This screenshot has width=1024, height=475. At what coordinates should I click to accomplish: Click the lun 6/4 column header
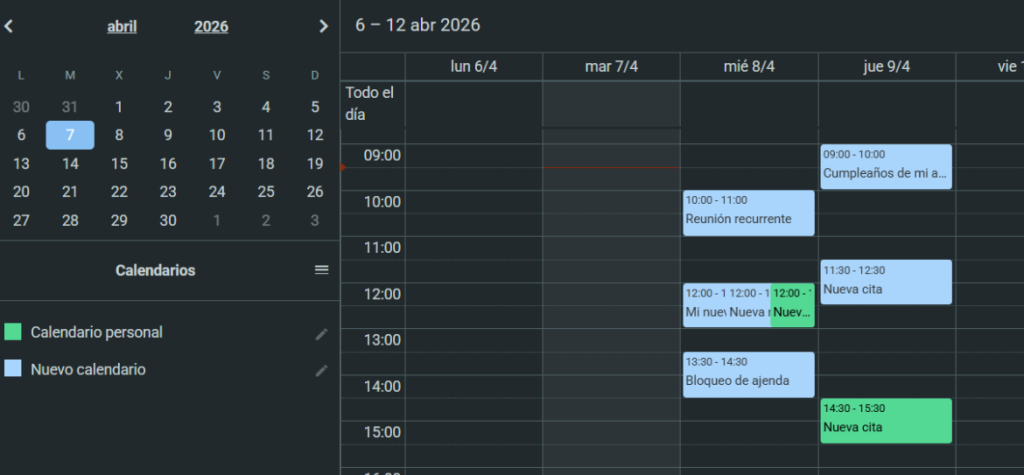[474, 67]
